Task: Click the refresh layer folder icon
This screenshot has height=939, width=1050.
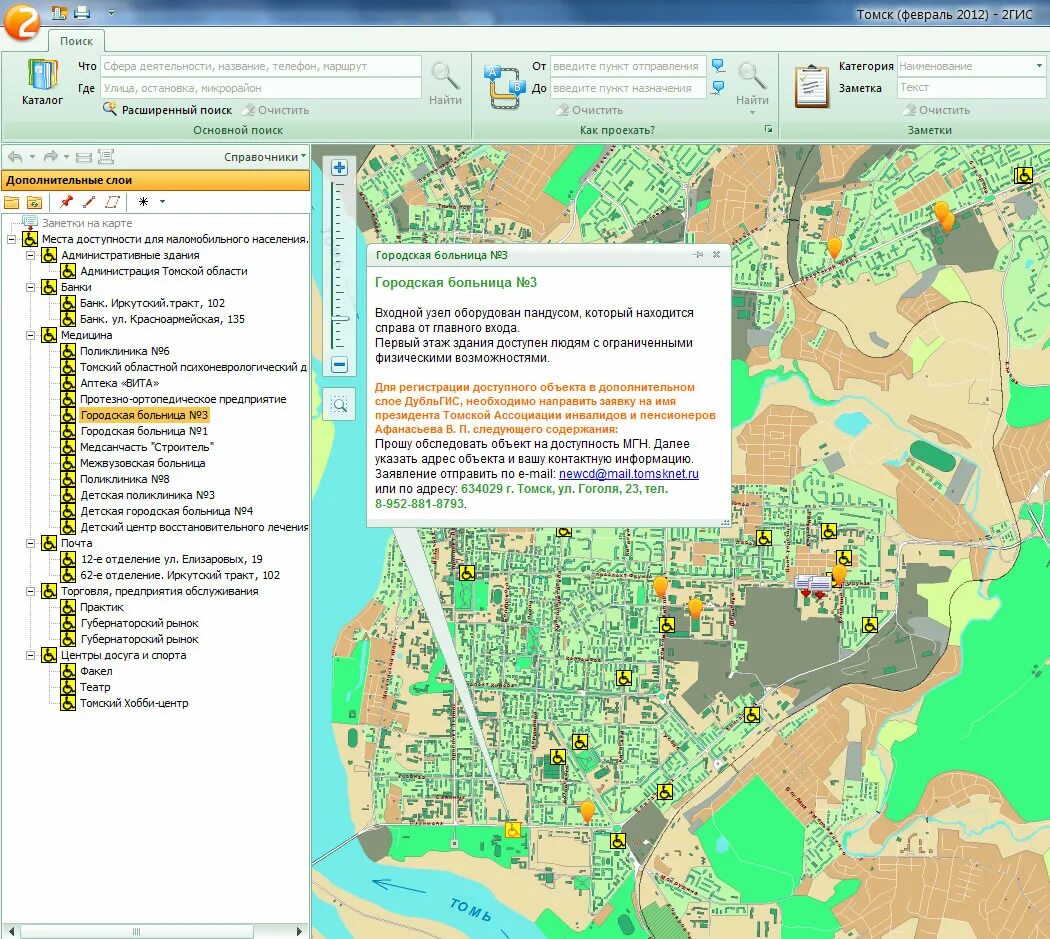Action: 34,202
